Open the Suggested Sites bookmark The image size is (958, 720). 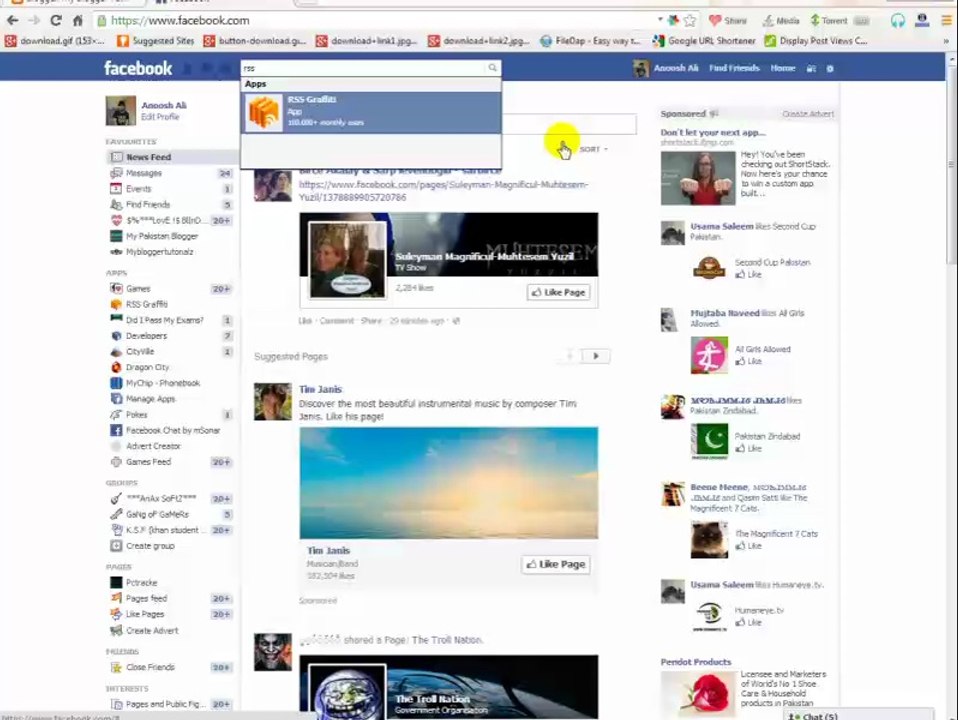click(155, 41)
